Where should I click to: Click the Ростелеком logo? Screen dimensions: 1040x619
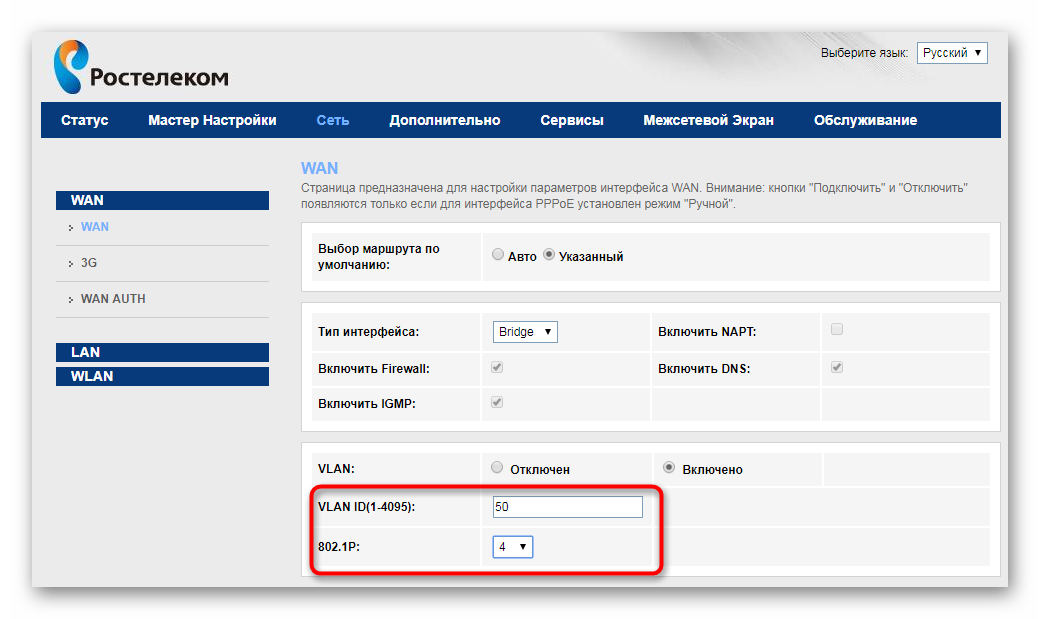[141, 67]
